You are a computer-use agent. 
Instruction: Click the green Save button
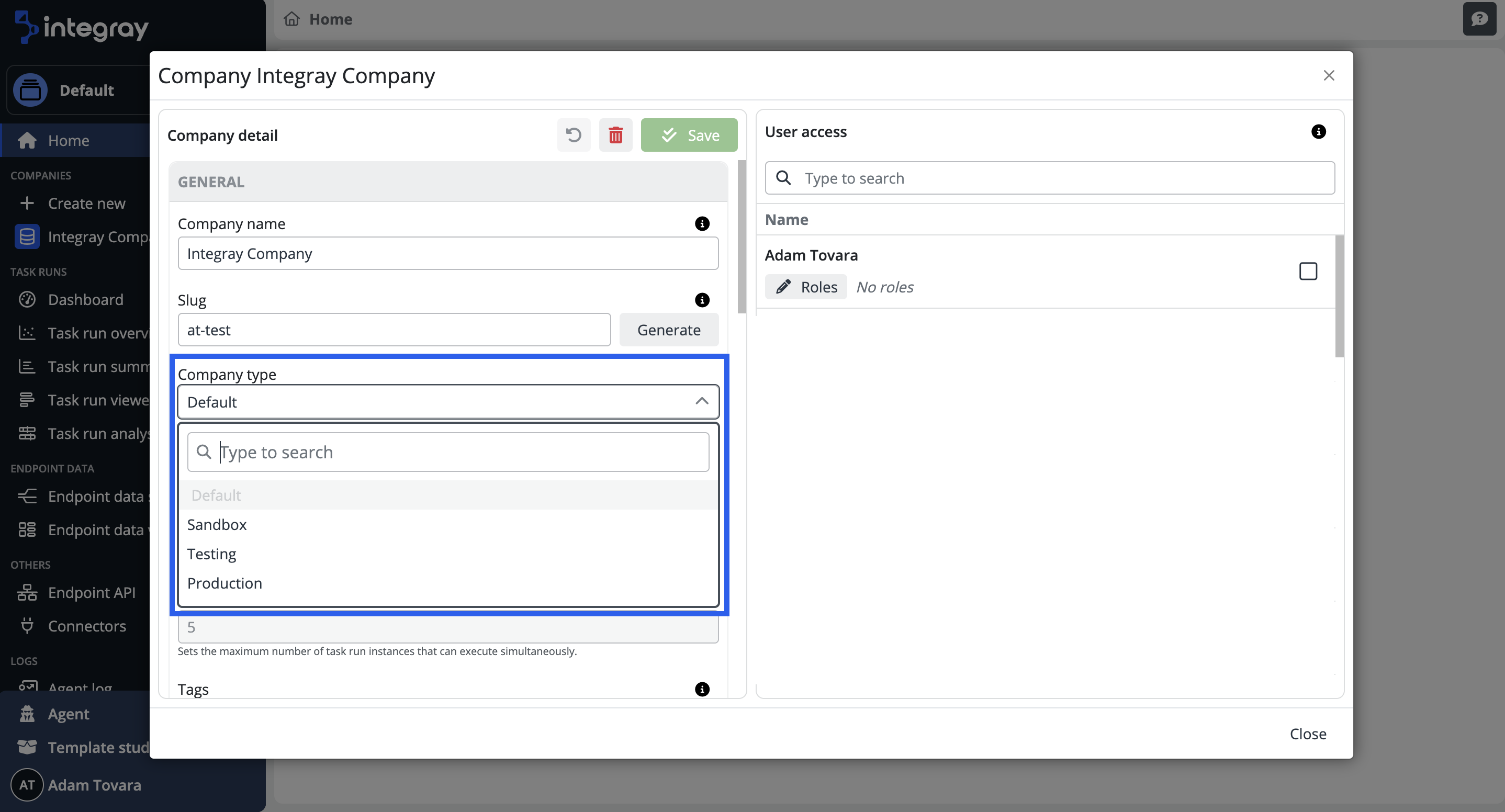point(689,135)
